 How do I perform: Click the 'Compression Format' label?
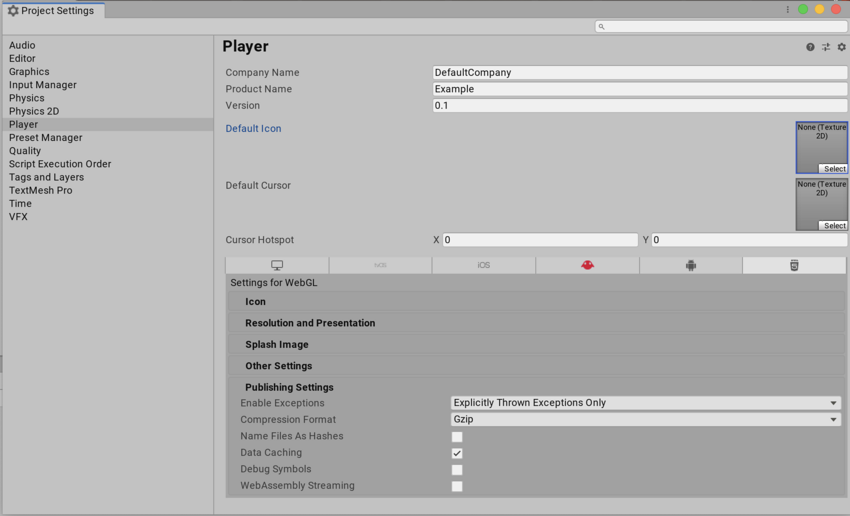(288, 420)
